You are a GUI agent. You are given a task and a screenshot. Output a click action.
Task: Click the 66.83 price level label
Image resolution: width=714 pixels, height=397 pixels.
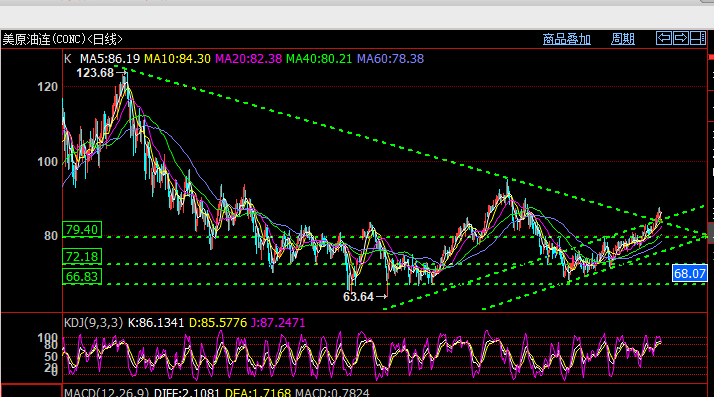[x=82, y=277]
